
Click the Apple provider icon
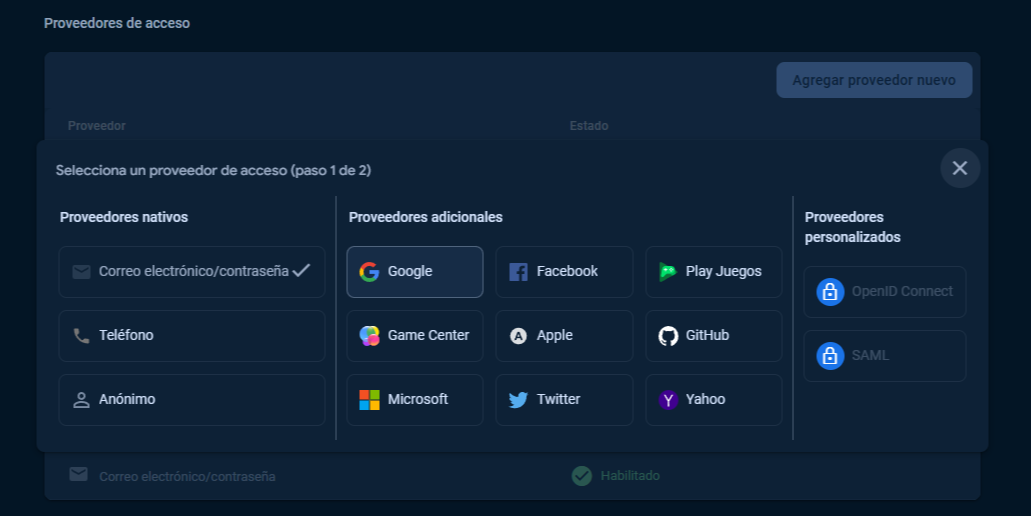point(518,336)
